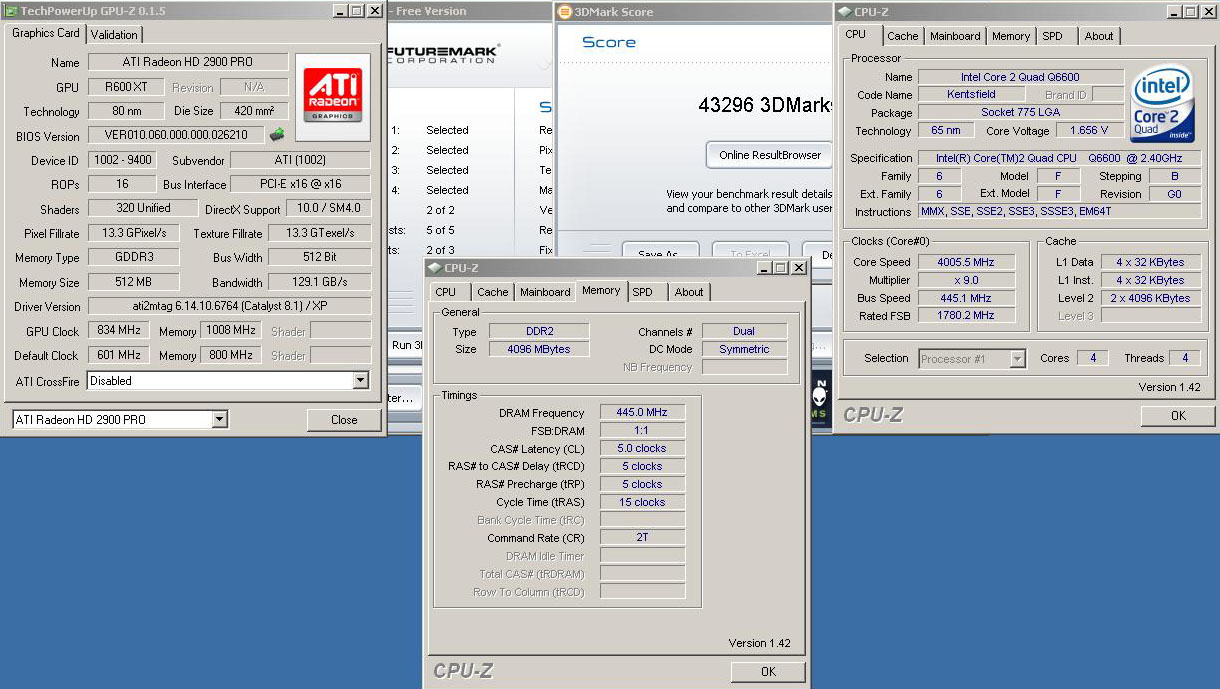Click the Online ResultBrowser button

pos(770,155)
